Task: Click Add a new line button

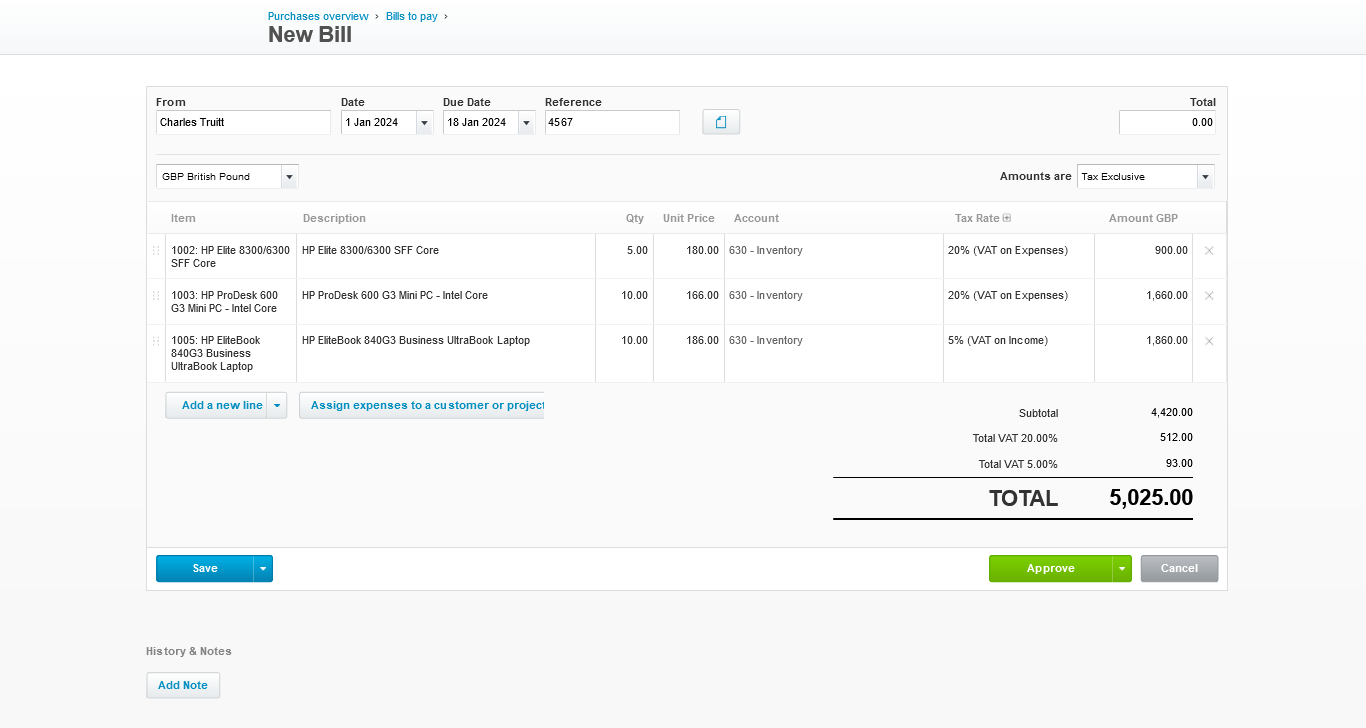Action: [216, 405]
